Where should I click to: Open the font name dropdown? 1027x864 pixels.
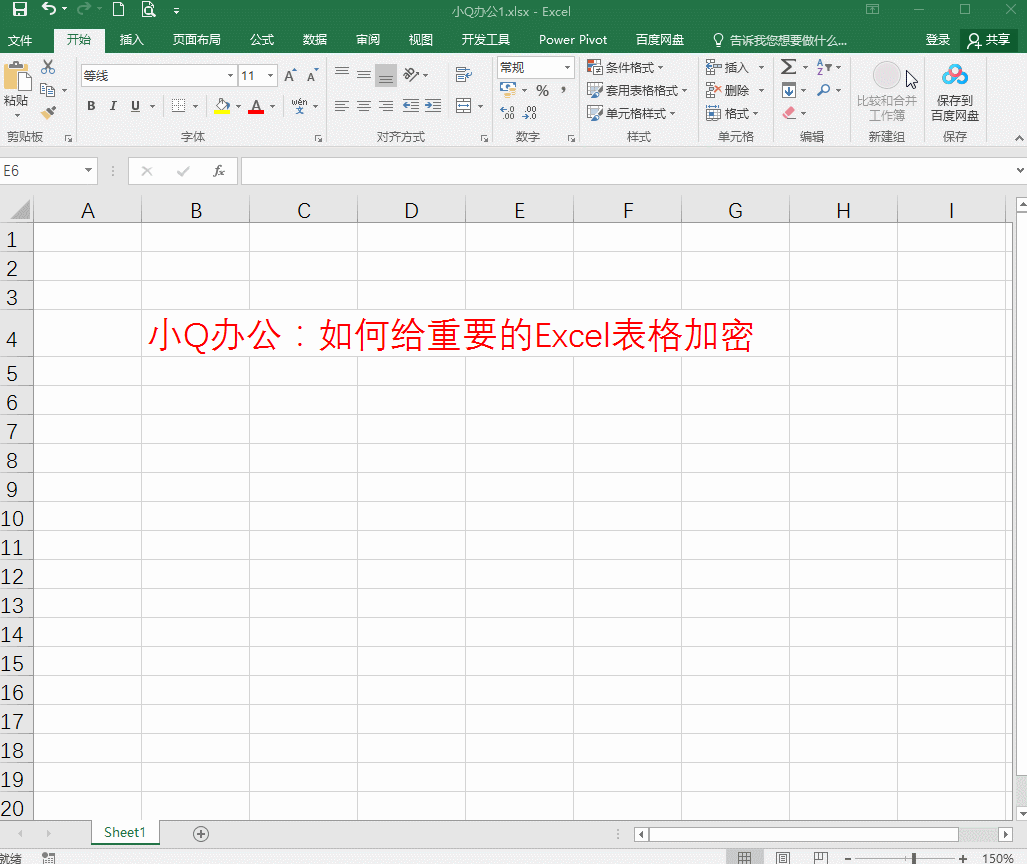230,75
